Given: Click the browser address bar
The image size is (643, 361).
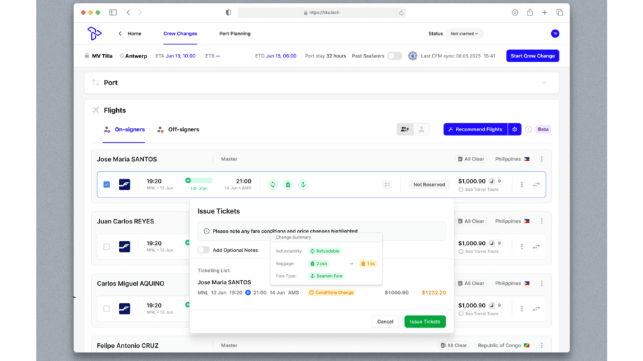Looking at the screenshot, I should pyautogui.click(x=322, y=13).
